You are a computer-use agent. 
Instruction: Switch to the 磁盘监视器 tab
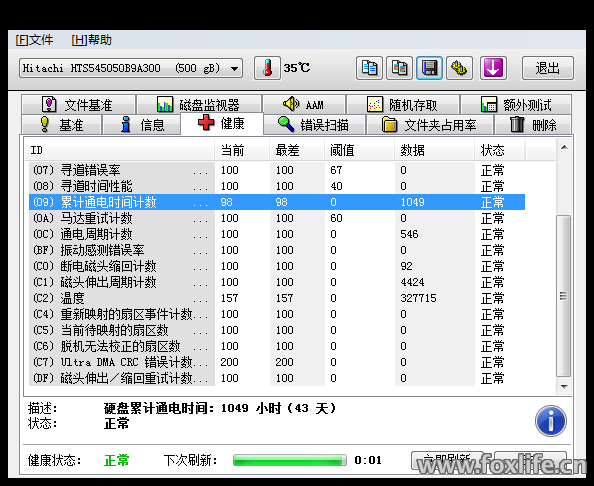[x=199, y=104]
